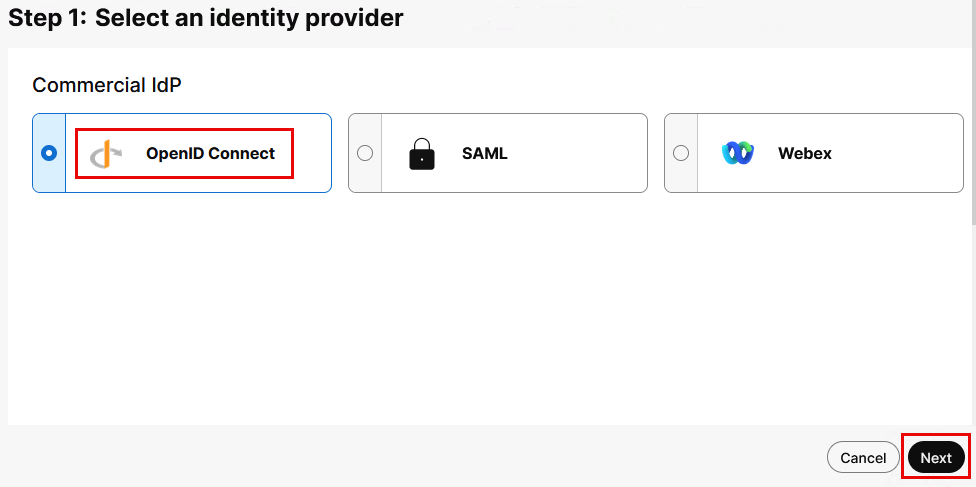
Task: Choose the Webex radio button
Action: (681, 153)
